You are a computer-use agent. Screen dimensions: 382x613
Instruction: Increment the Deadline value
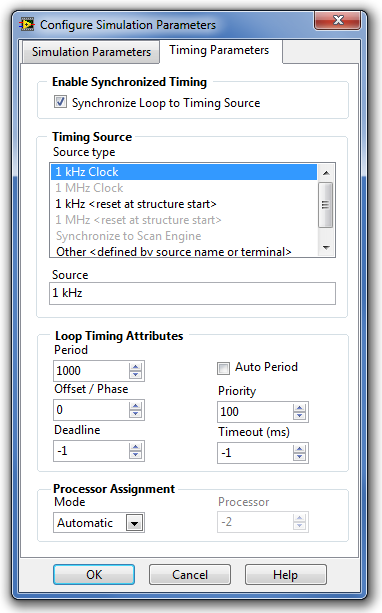[x=136, y=447]
